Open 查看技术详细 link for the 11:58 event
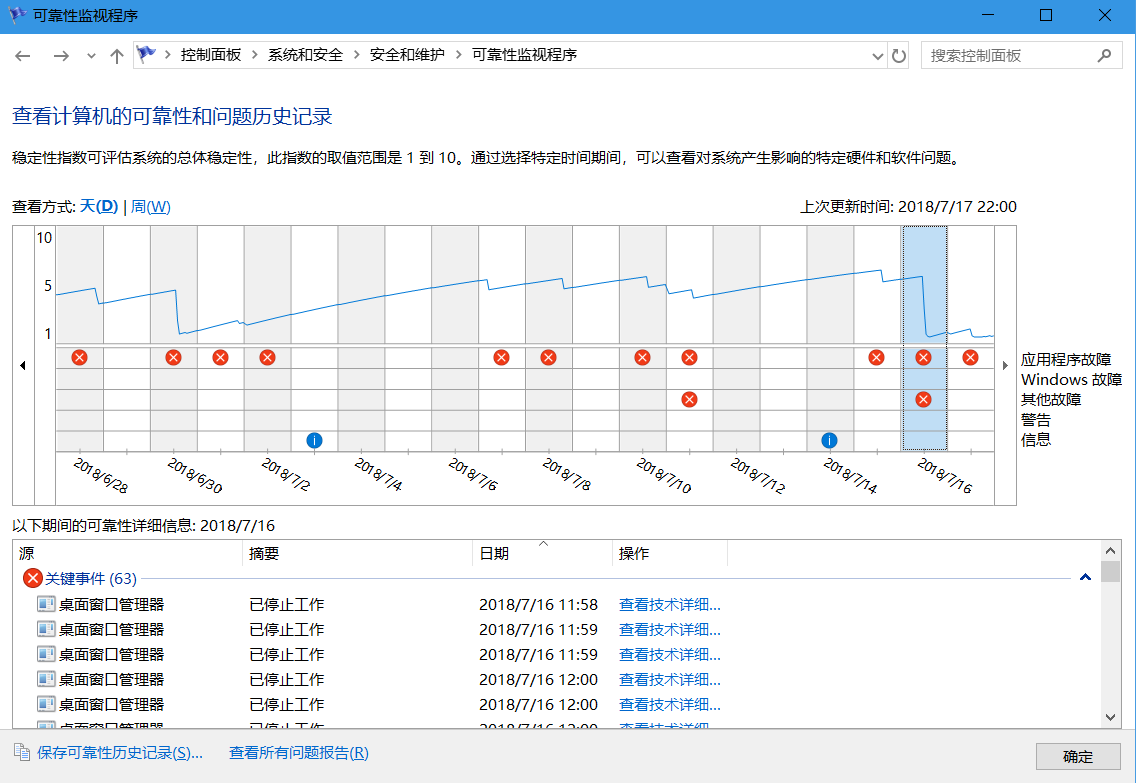Screen dimensions: 1136x783 click(669, 605)
